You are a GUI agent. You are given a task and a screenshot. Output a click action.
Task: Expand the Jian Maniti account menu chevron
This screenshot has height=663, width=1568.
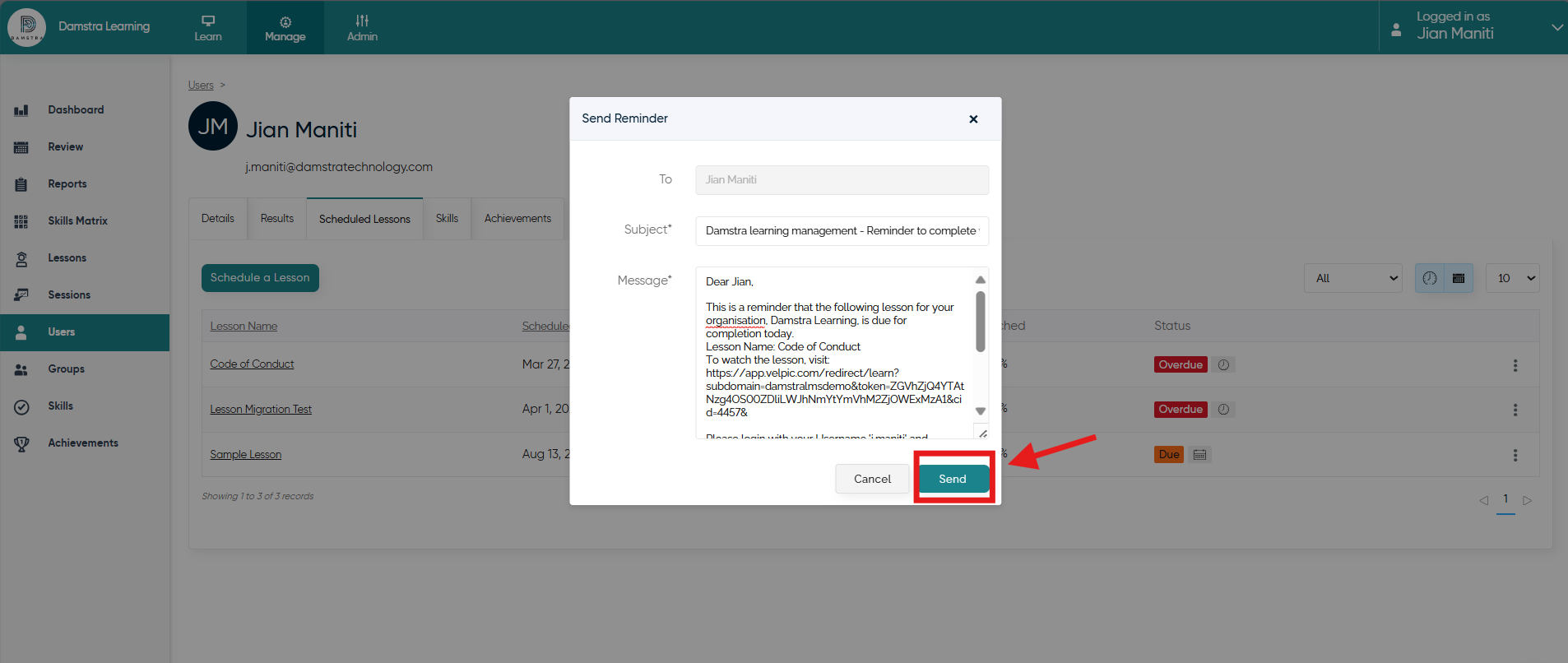point(1556,27)
